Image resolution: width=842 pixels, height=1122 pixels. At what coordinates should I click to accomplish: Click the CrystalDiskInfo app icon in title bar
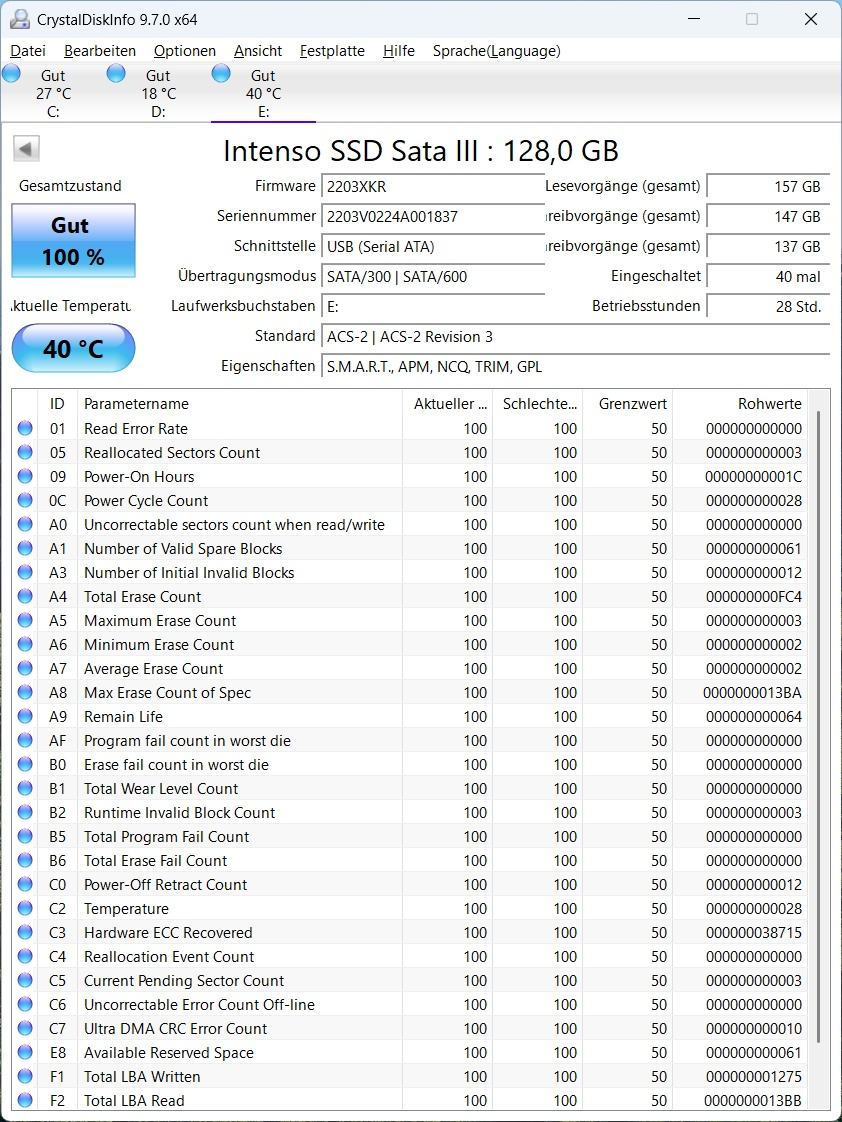coord(19,19)
